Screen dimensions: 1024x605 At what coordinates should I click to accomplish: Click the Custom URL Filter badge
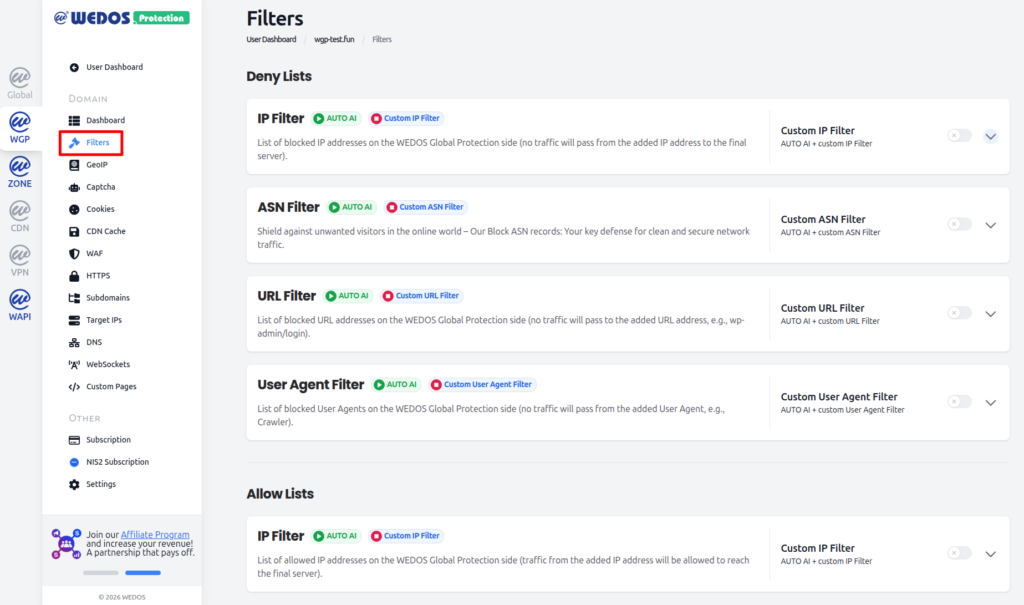coord(422,296)
